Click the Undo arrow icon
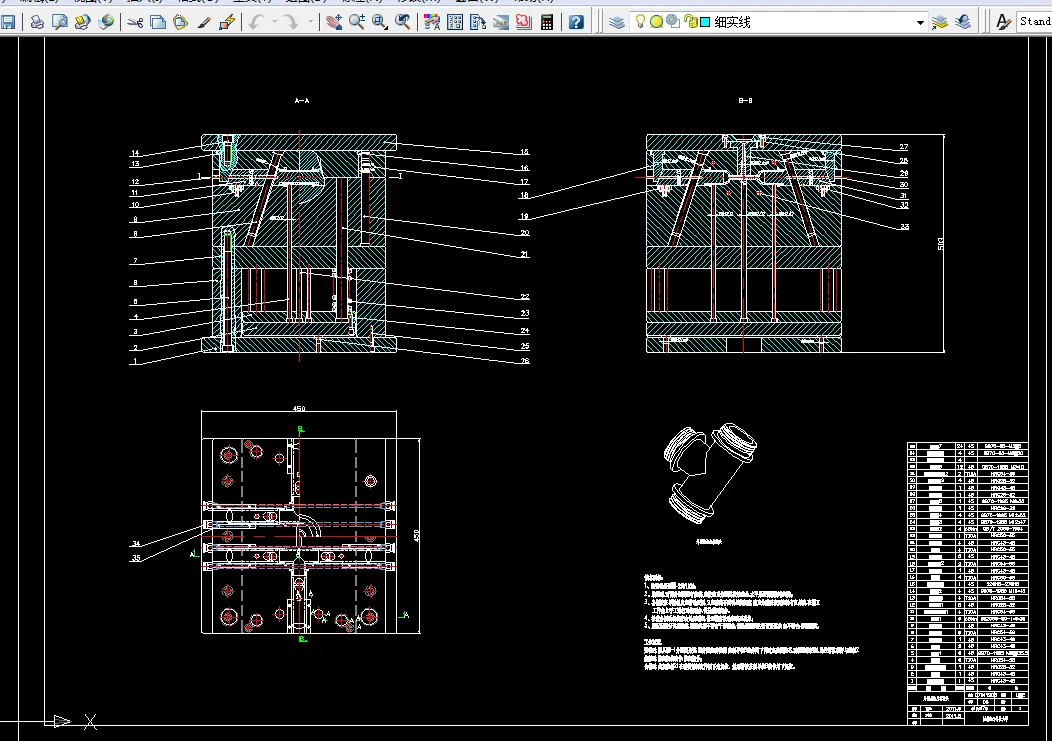This screenshot has height=741, width=1052. [x=256, y=22]
